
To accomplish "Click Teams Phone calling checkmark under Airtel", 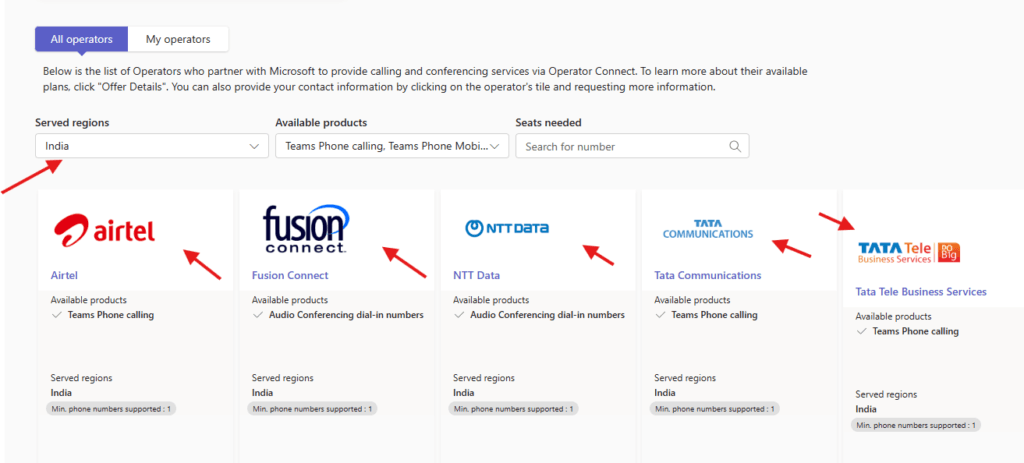I will 57,315.
